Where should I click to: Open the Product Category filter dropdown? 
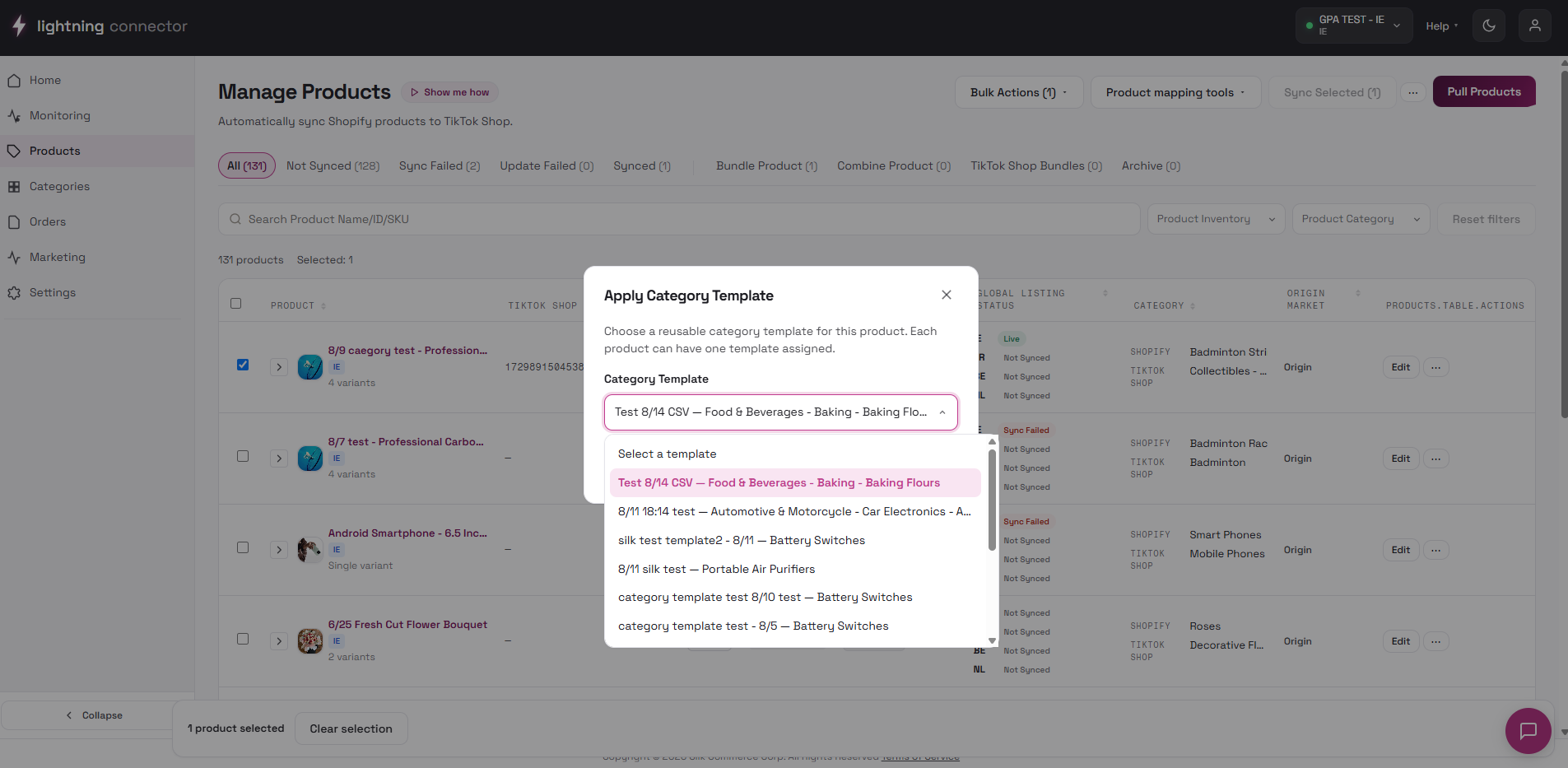[x=1361, y=219]
